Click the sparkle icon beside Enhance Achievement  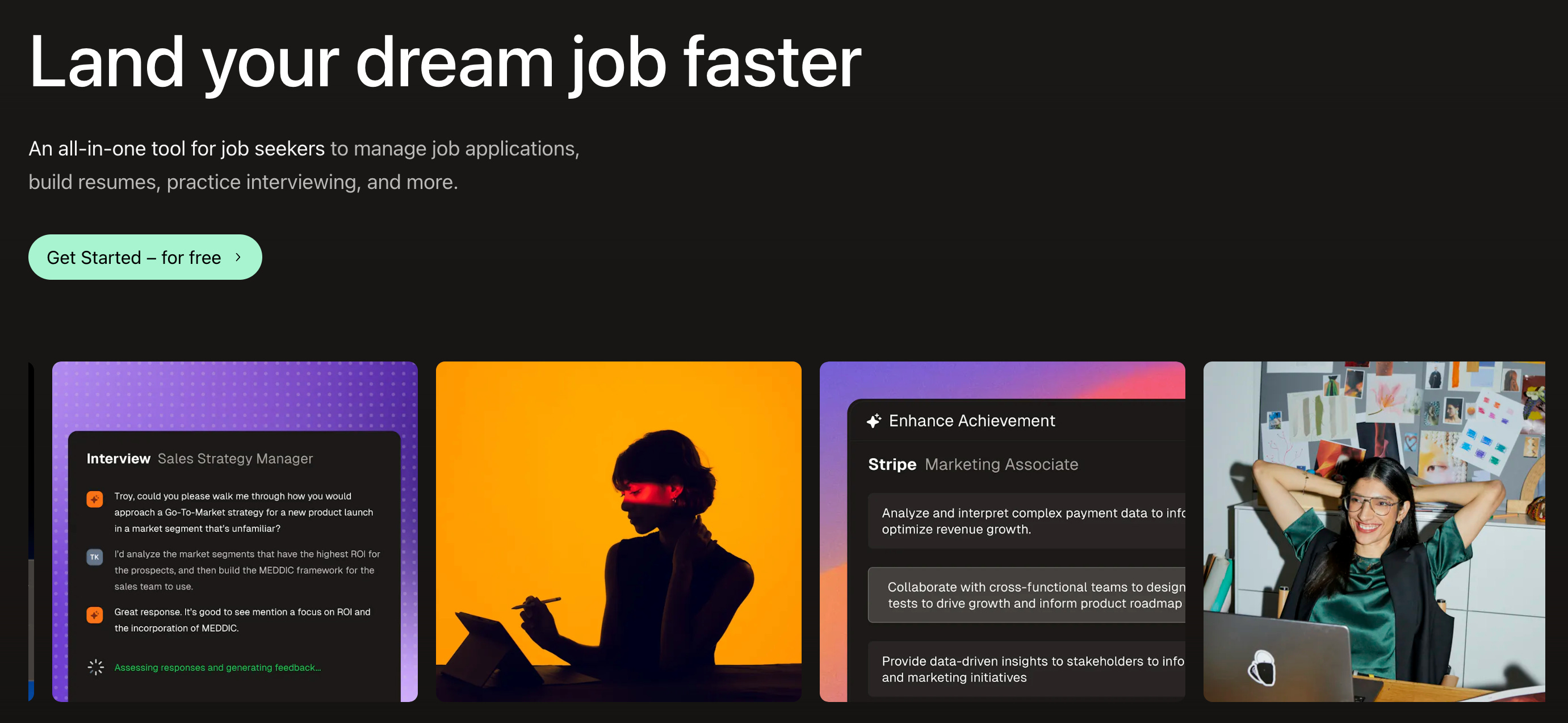pyautogui.click(x=874, y=421)
